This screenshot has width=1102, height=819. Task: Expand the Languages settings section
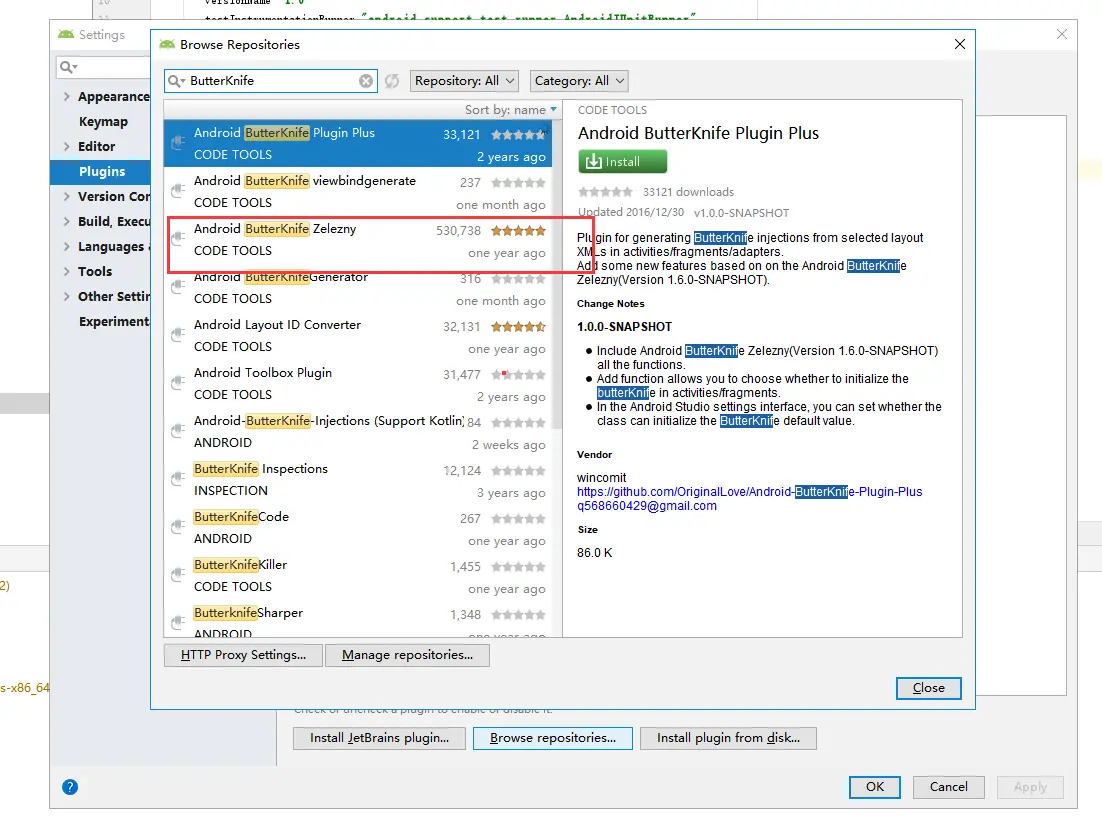tap(67, 246)
